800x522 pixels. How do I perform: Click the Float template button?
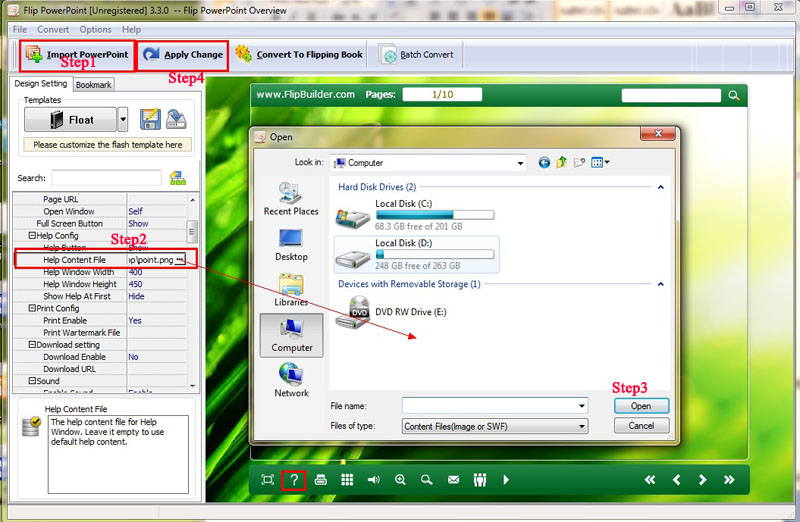[x=70, y=119]
